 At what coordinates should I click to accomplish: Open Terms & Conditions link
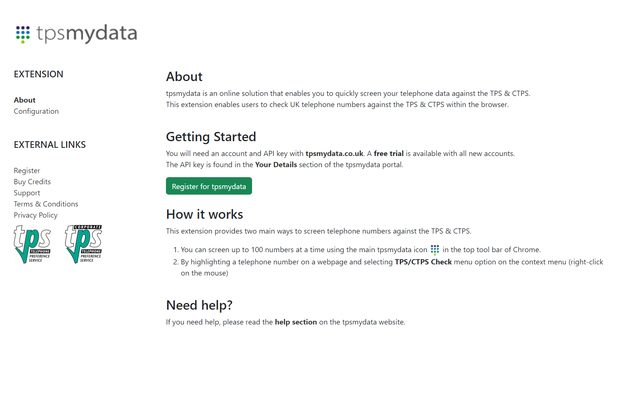(46, 204)
